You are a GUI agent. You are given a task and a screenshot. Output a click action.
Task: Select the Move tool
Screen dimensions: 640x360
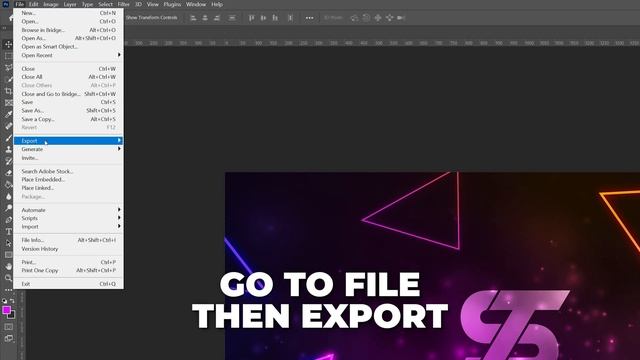coord(8,44)
